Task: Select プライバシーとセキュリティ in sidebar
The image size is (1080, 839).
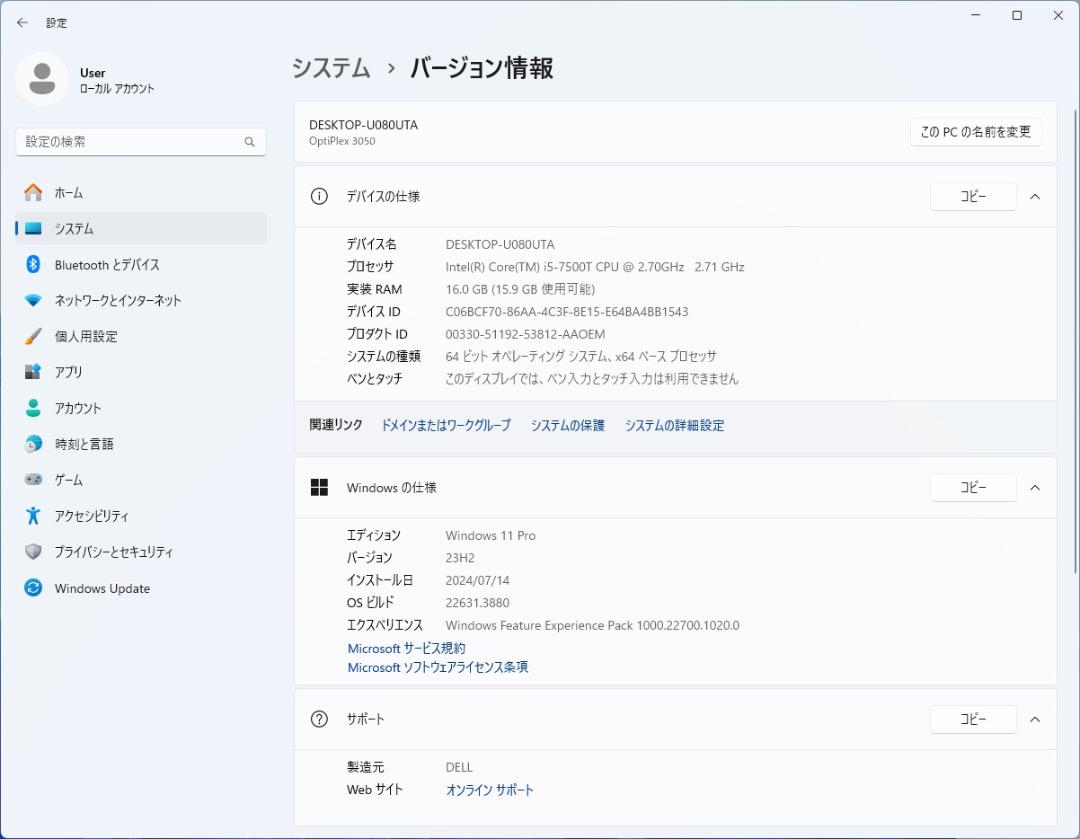Action: pos(141,552)
